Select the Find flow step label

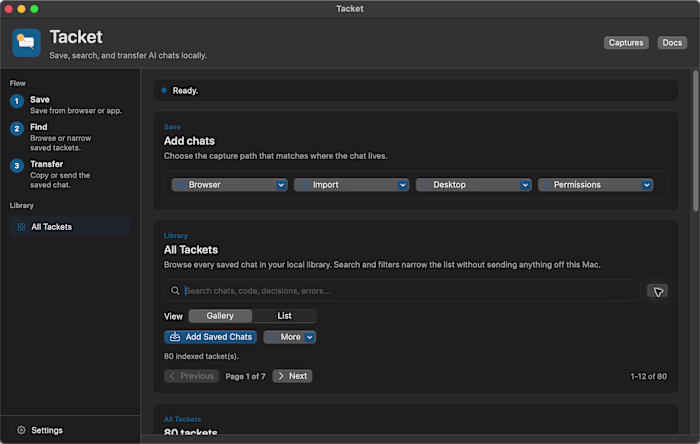(38, 127)
